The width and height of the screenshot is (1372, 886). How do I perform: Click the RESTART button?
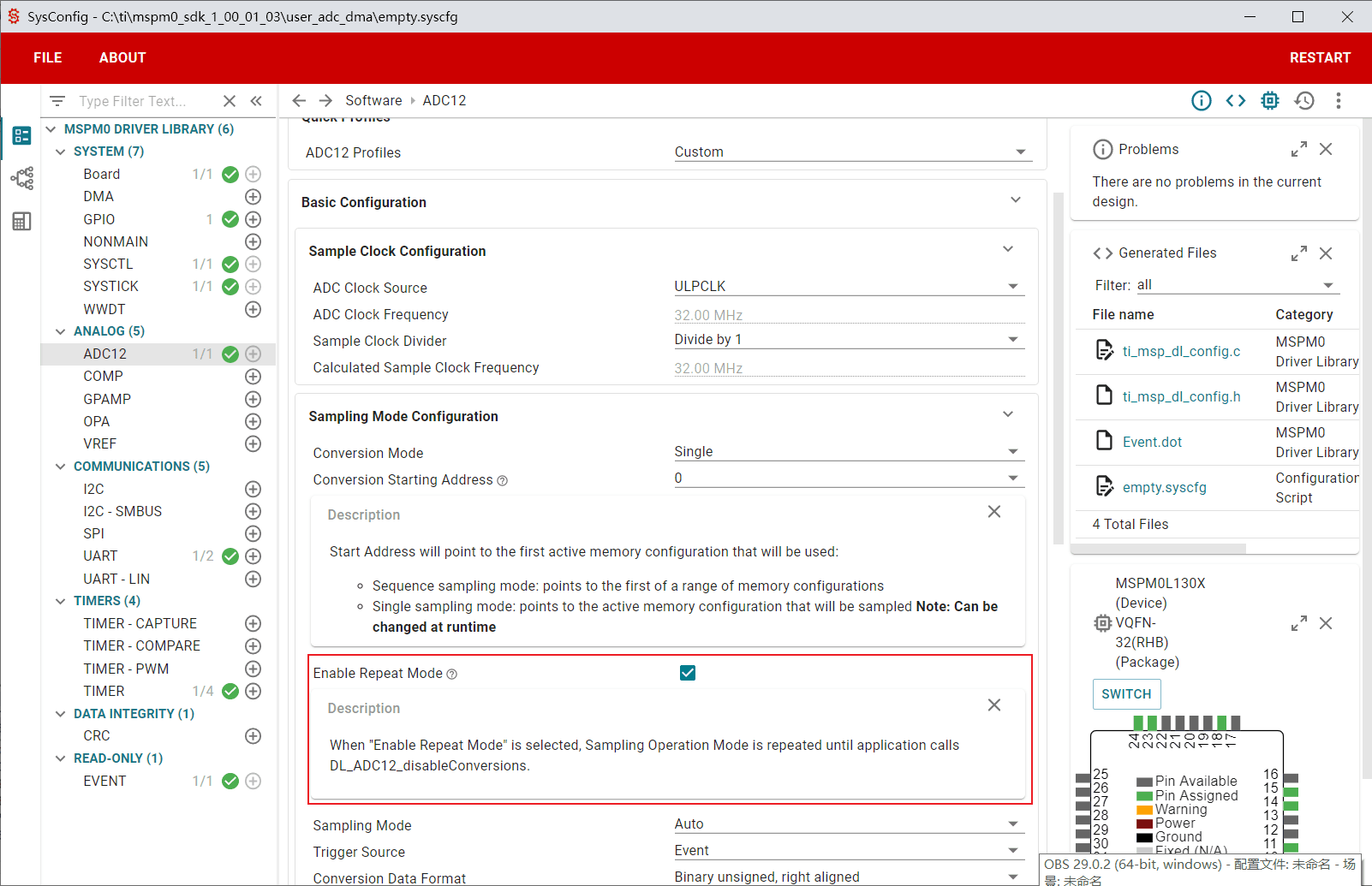pyautogui.click(x=1320, y=57)
